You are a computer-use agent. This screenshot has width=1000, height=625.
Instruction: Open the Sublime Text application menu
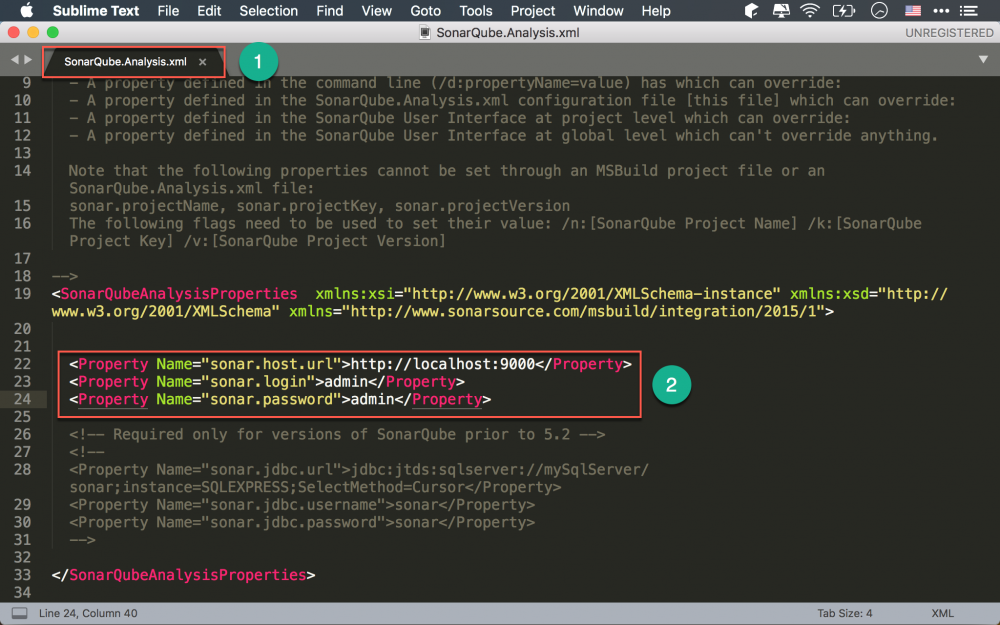[96, 11]
